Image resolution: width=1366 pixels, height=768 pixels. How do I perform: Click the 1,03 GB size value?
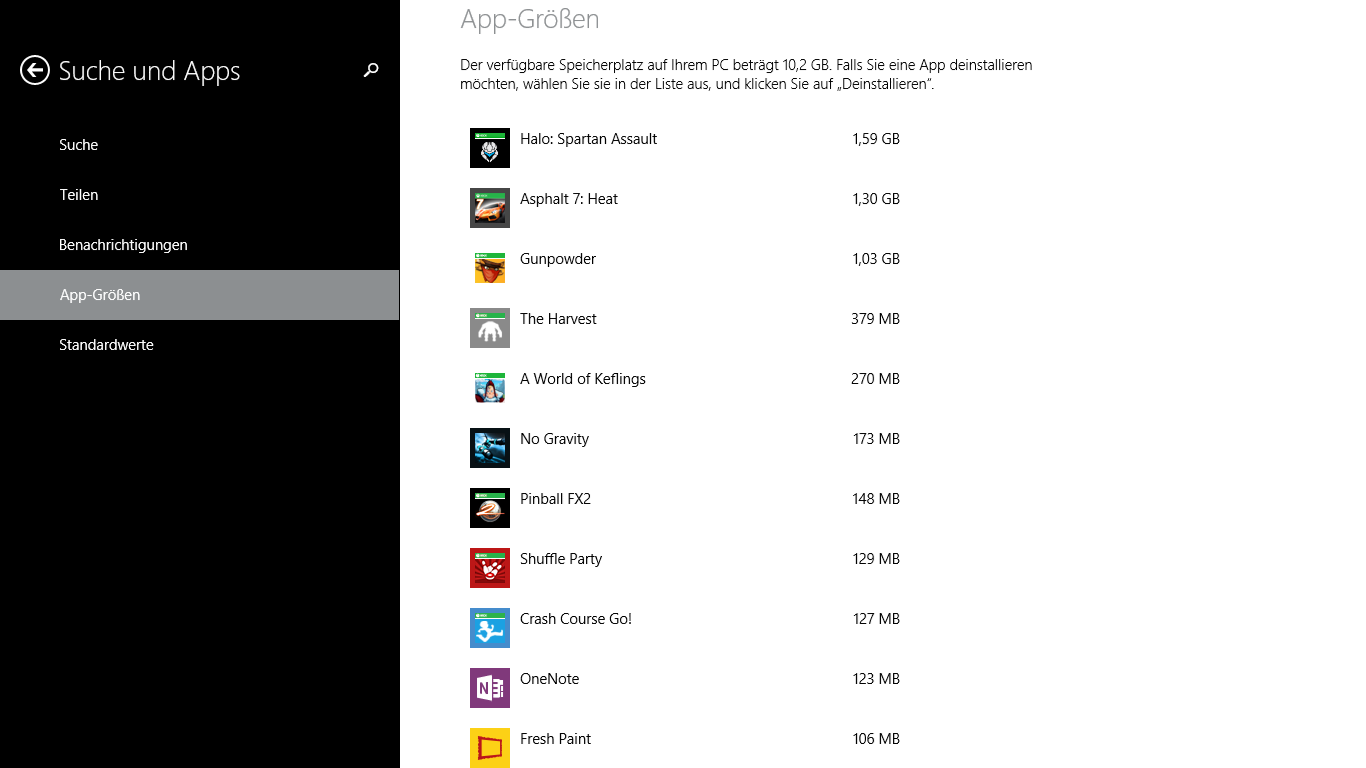click(x=876, y=259)
